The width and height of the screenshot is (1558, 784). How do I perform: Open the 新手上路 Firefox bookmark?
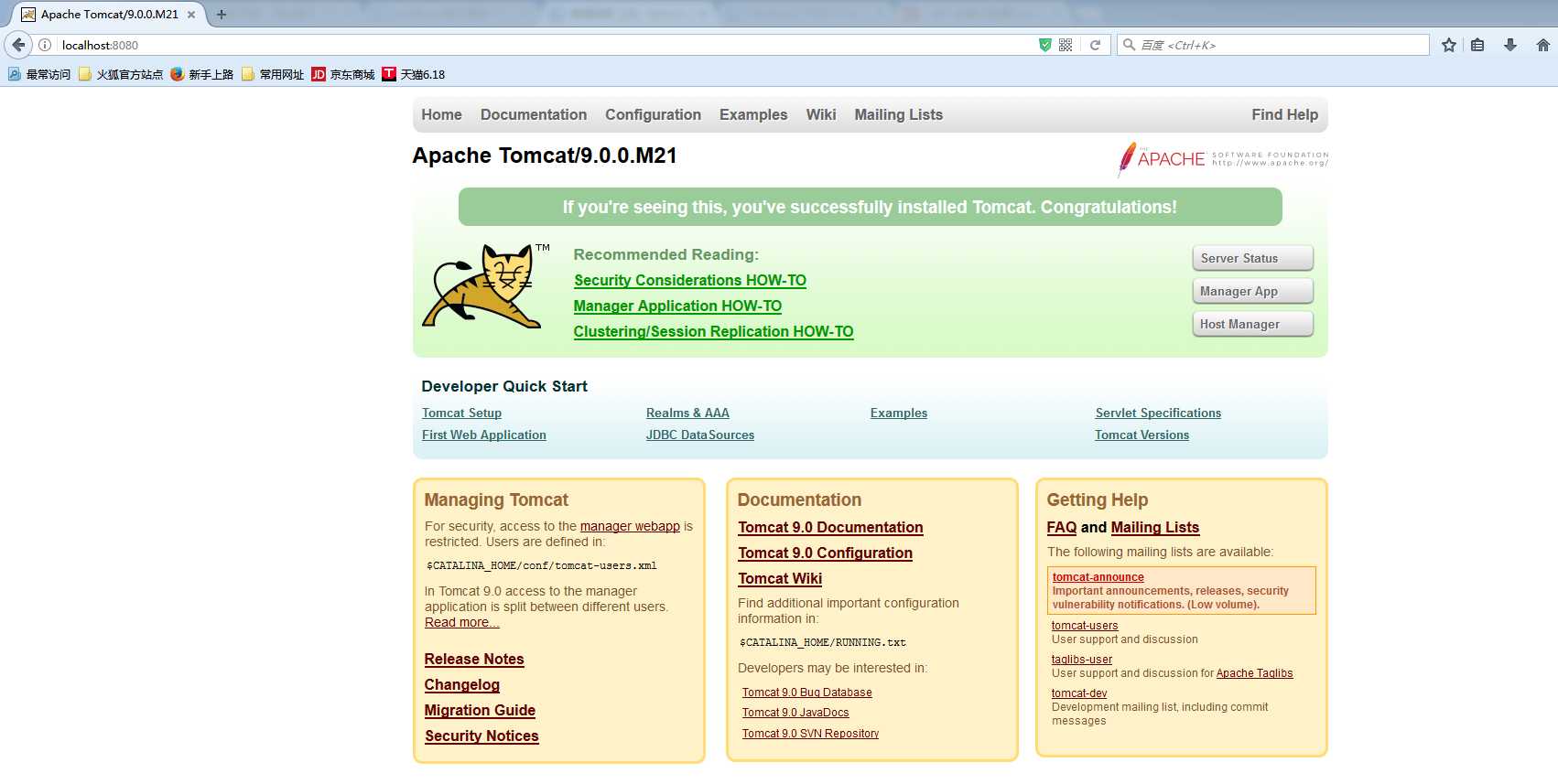[202, 74]
